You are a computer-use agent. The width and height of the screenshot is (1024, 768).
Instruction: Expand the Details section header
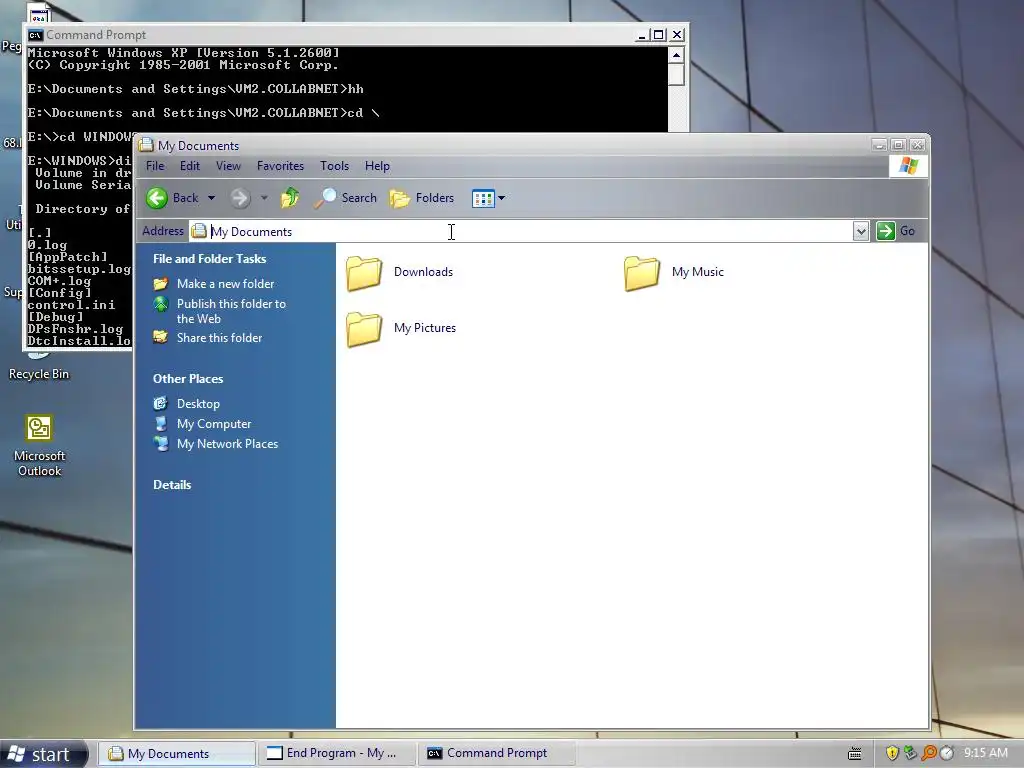coord(172,485)
